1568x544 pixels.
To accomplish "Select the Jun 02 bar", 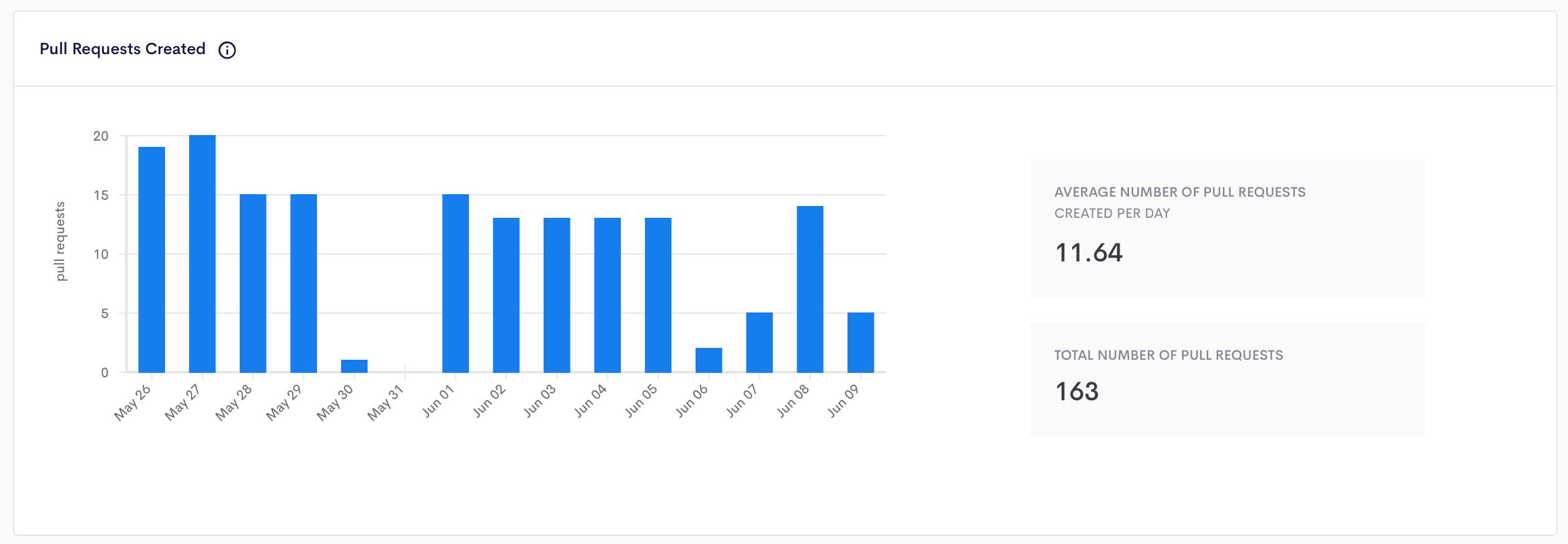I will (506, 295).
